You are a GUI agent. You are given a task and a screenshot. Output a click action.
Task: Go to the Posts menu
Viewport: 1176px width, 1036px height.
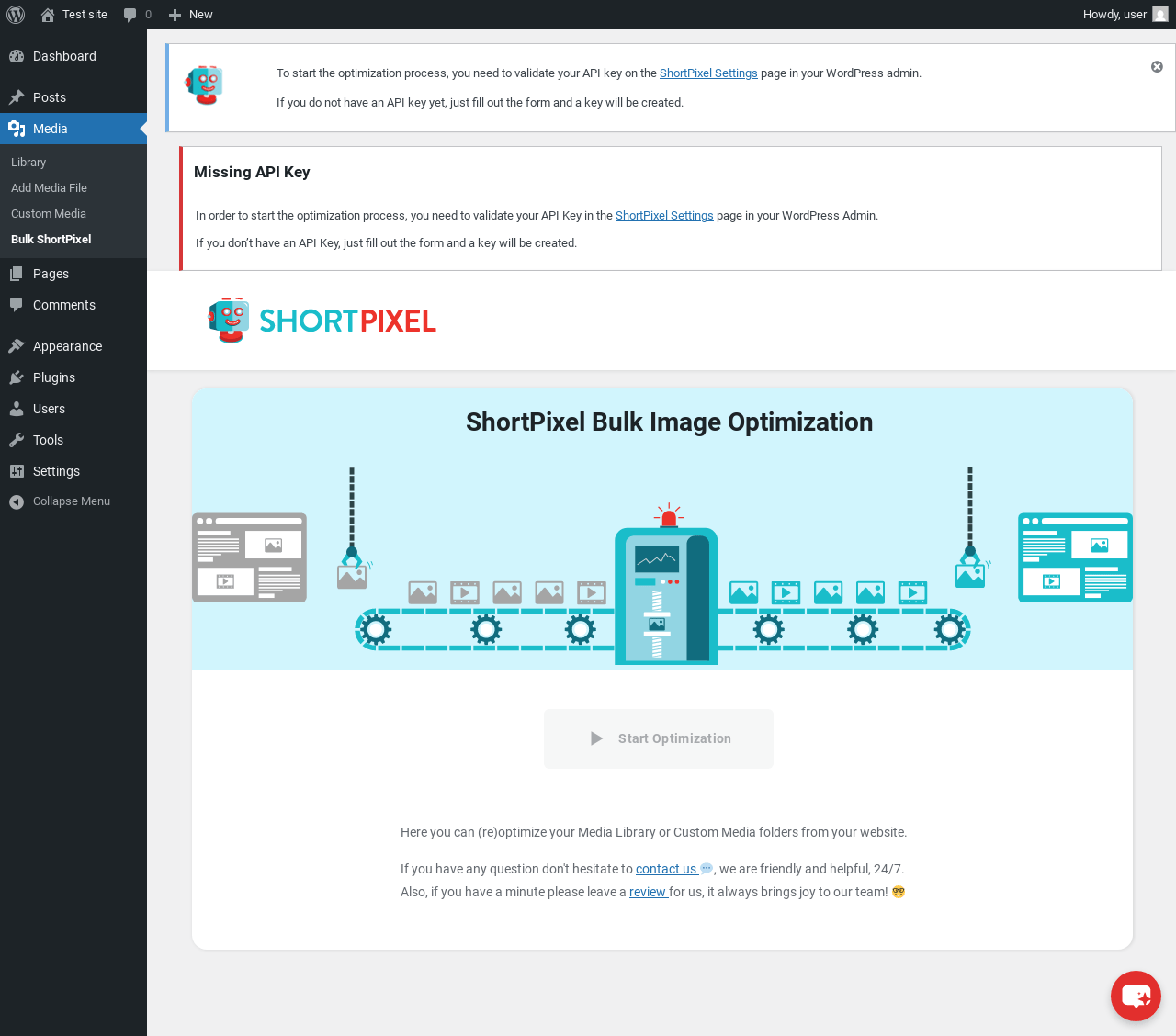point(73,97)
